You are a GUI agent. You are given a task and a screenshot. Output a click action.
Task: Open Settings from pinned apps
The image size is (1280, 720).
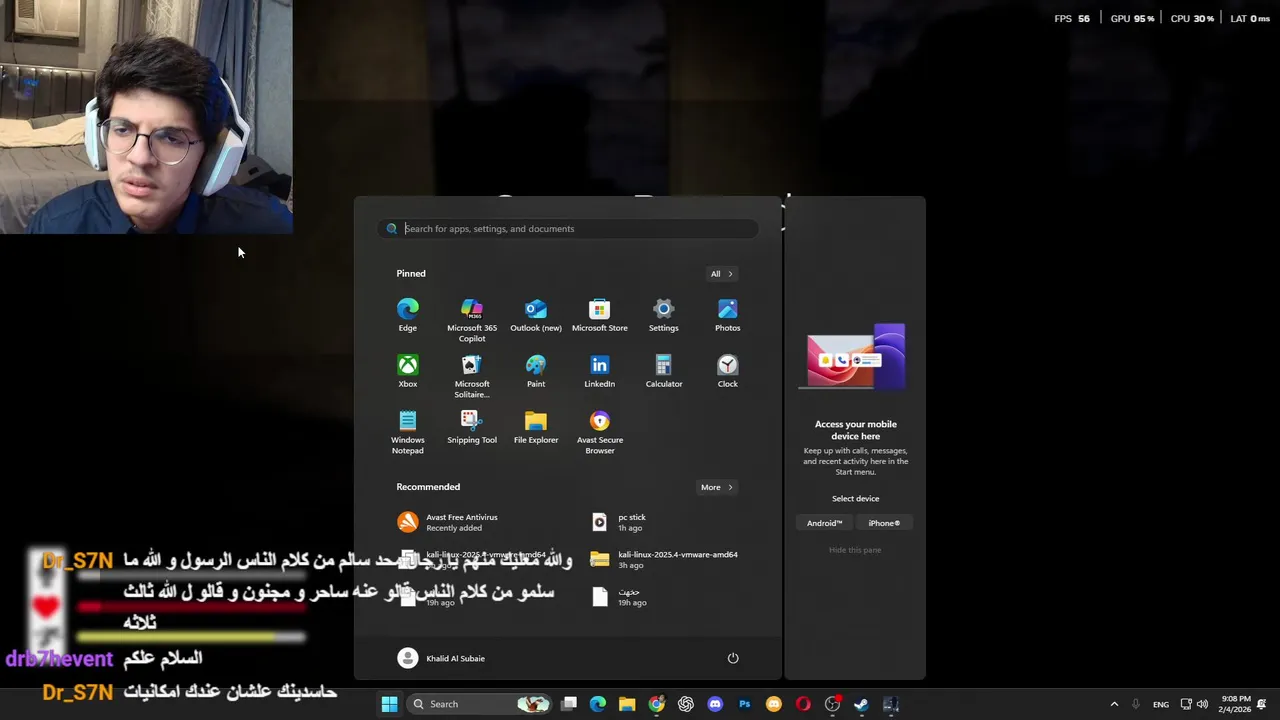664,315
